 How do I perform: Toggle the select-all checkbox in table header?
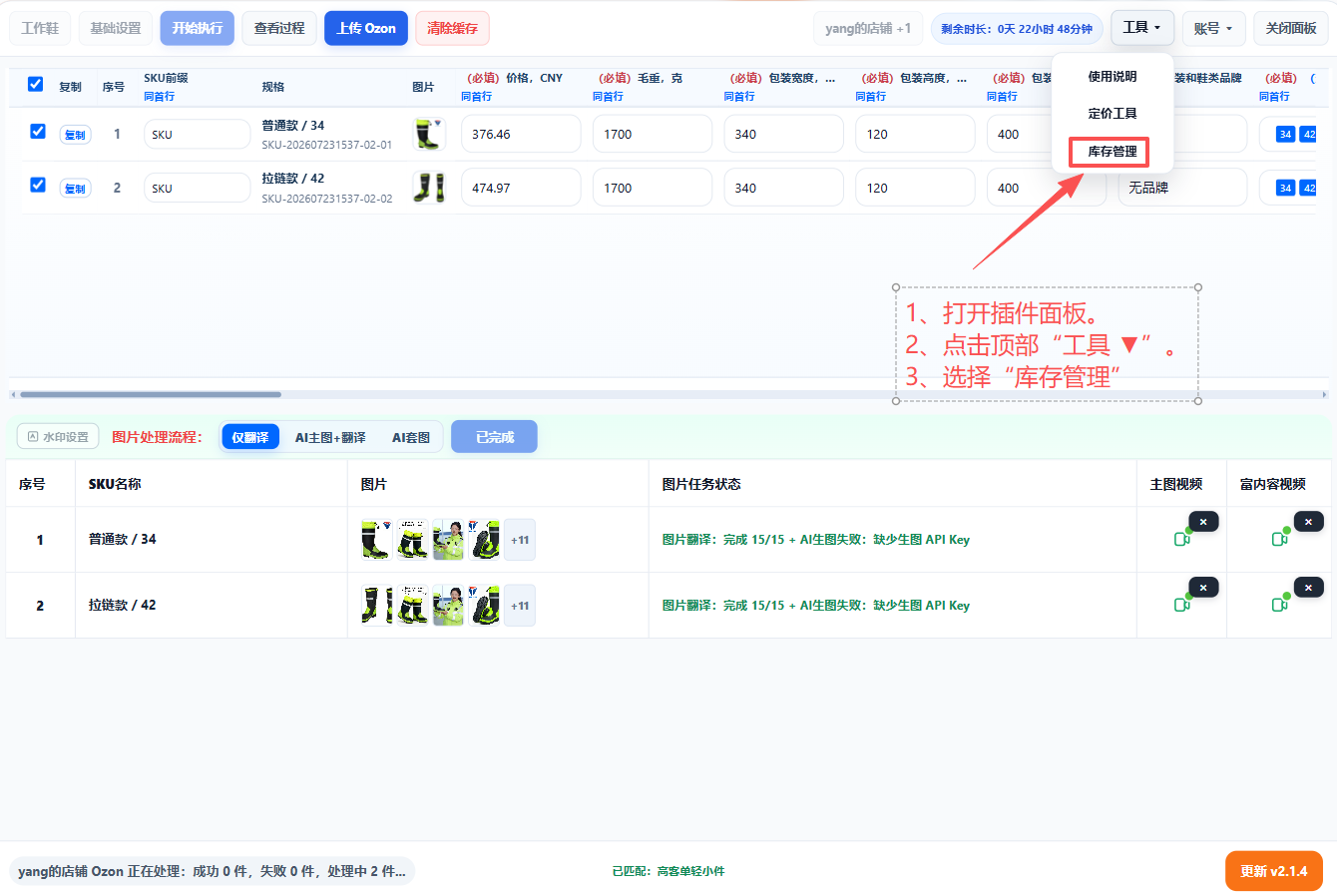[x=36, y=84]
